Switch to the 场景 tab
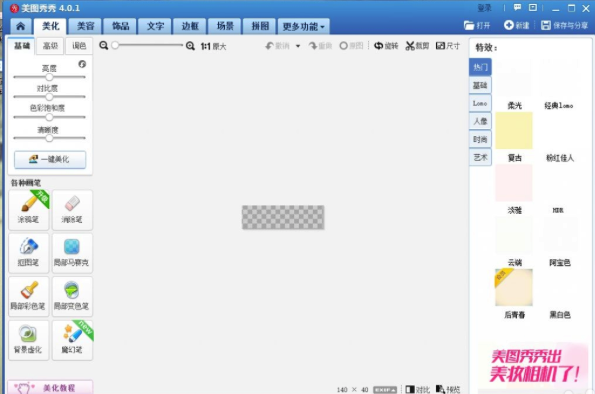595x394 pixels. point(225,26)
